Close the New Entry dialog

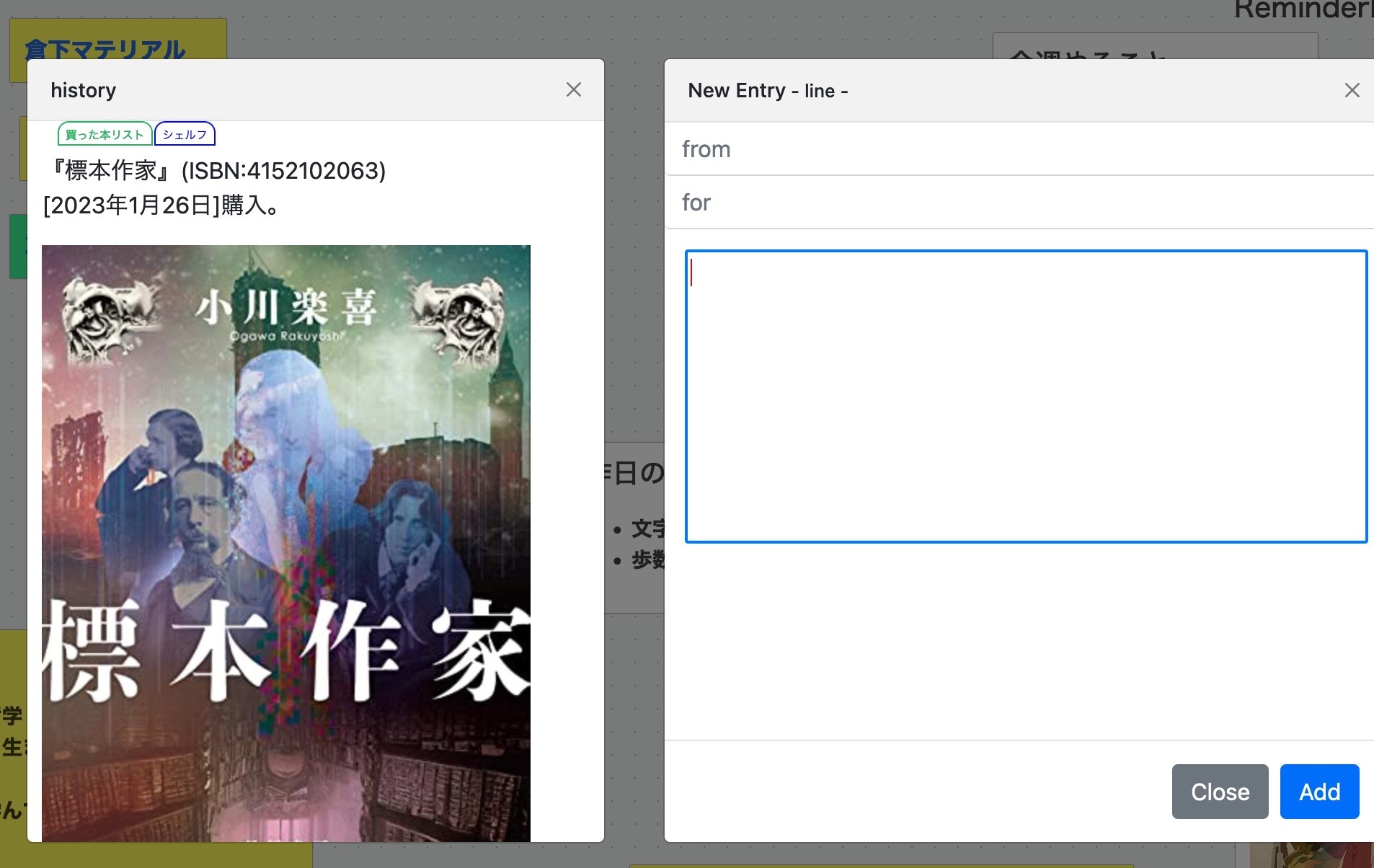[x=1352, y=90]
